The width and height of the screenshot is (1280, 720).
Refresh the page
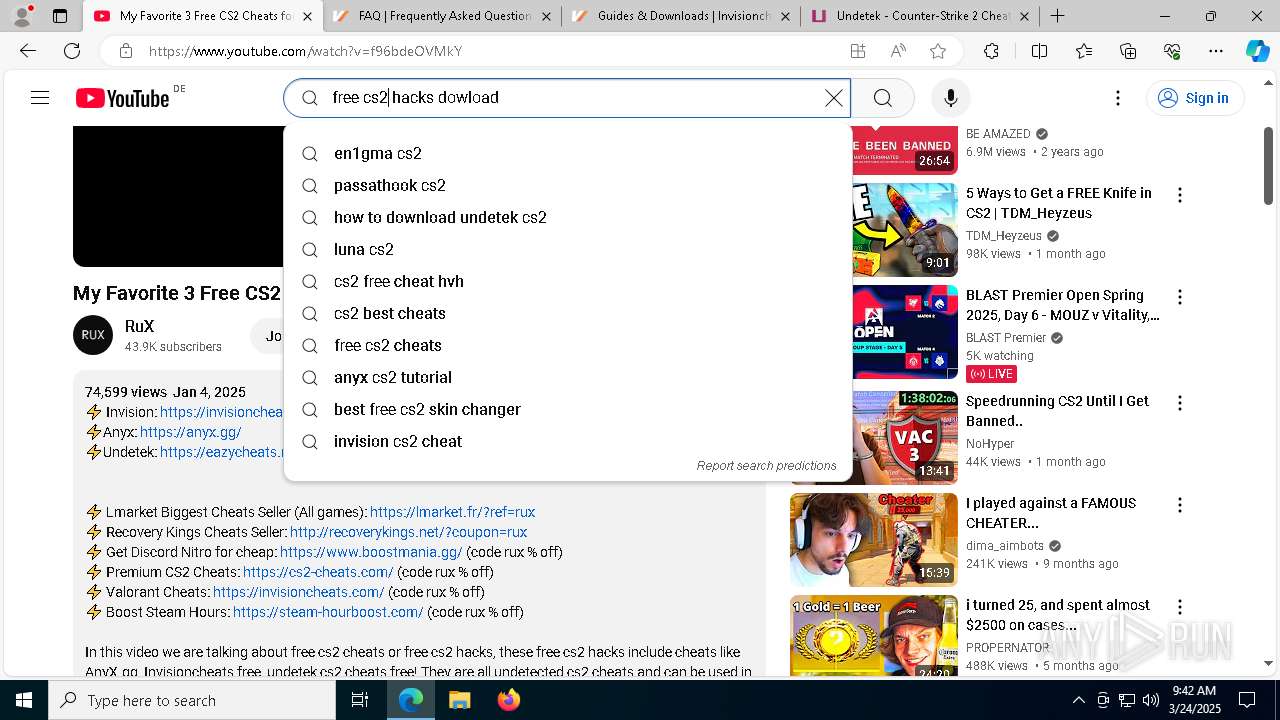click(x=72, y=51)
